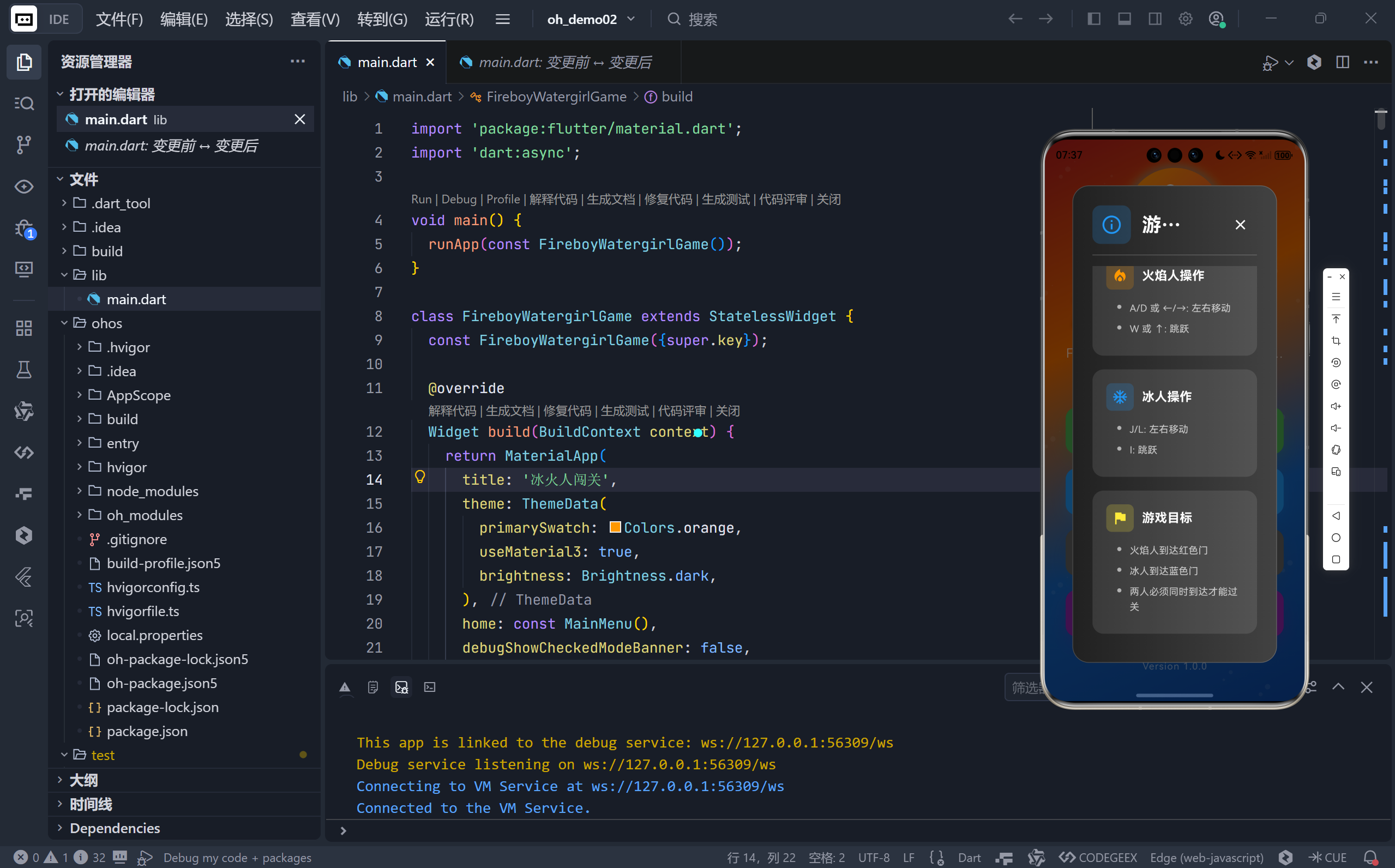Click the notifications bell in status bar
The width and height of the screenshot is (1395, 868).
[1370, 857]
